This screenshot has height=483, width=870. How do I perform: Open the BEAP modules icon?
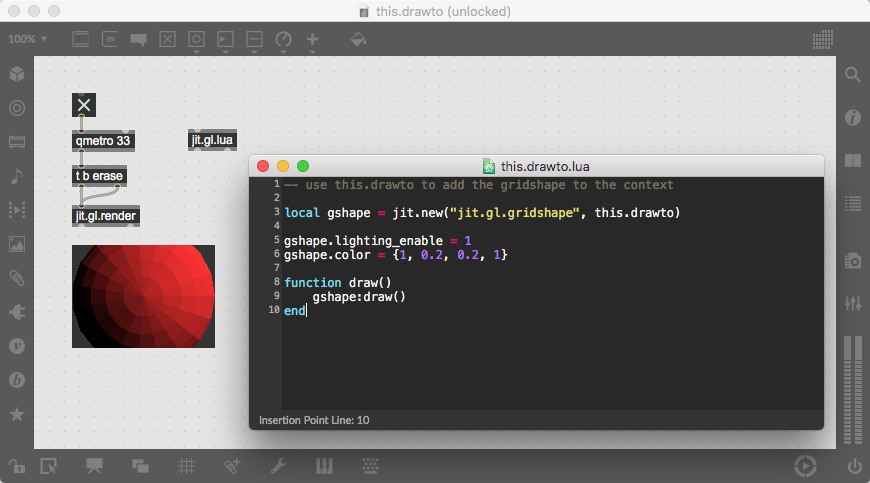click(x=17, y=380)
